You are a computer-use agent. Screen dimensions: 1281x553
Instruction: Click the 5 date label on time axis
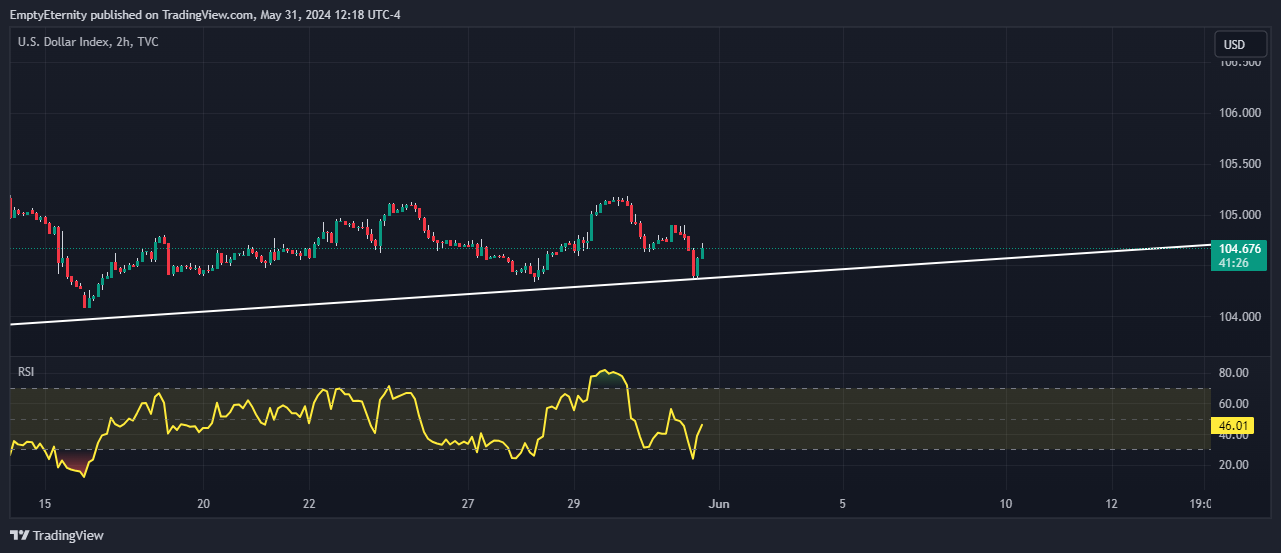point(843,503)
